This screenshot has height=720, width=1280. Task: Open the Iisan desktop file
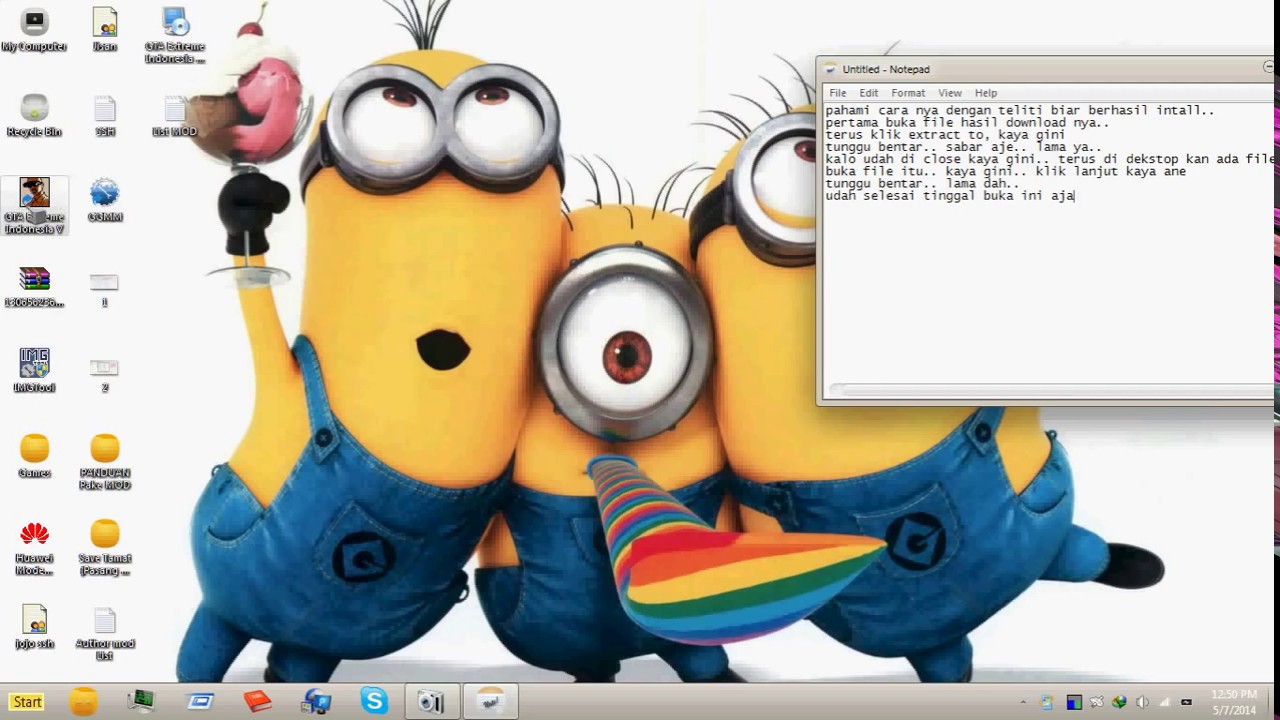tap(104, 31)
